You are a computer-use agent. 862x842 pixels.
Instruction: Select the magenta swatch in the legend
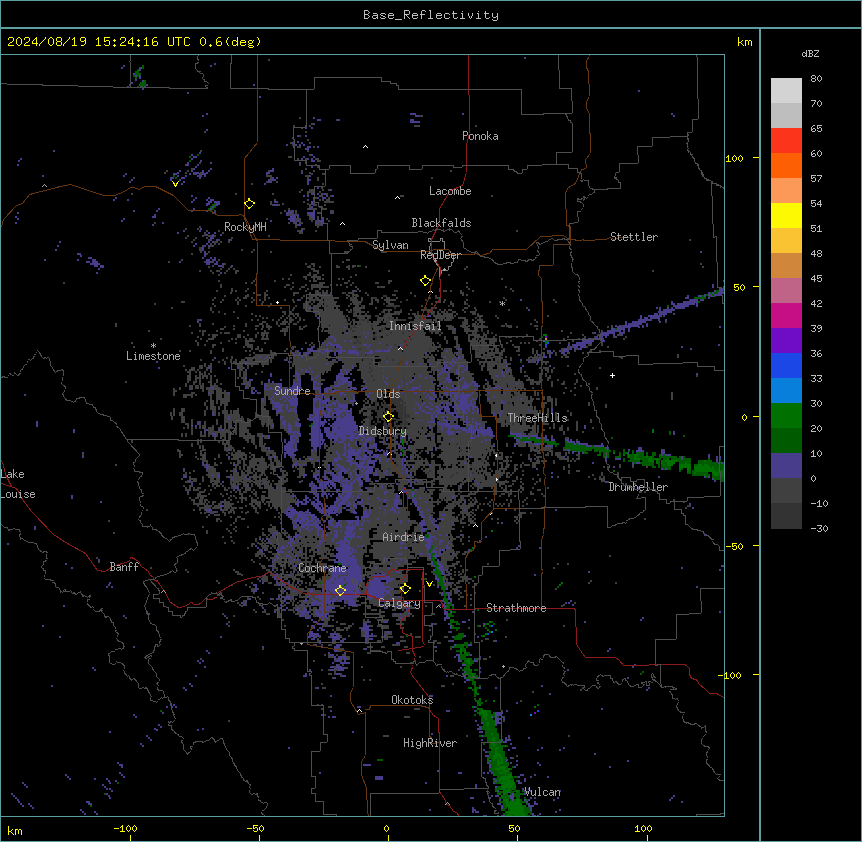pos(786,315)
